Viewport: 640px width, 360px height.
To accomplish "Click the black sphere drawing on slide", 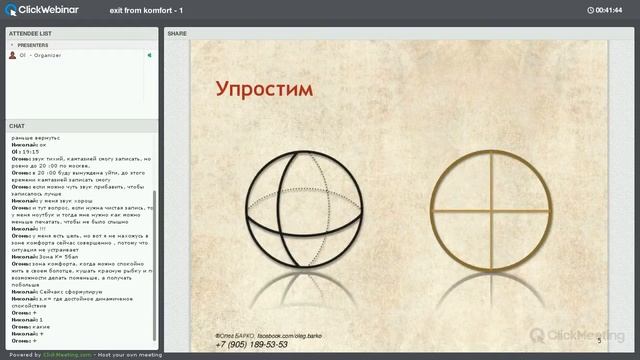I will tap(304, 209).
